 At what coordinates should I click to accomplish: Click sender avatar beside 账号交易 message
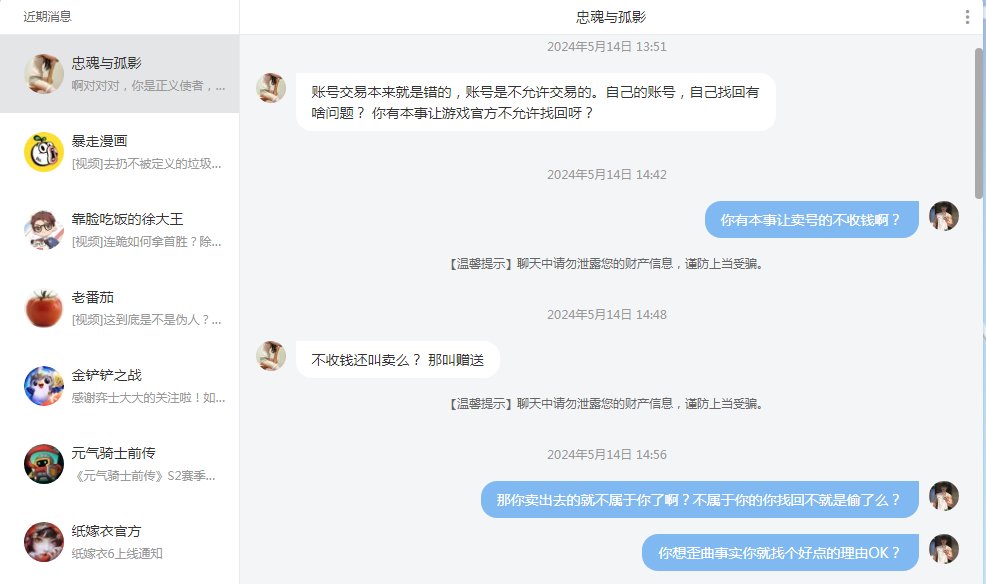pyautogui.click(x=271, y=88)
